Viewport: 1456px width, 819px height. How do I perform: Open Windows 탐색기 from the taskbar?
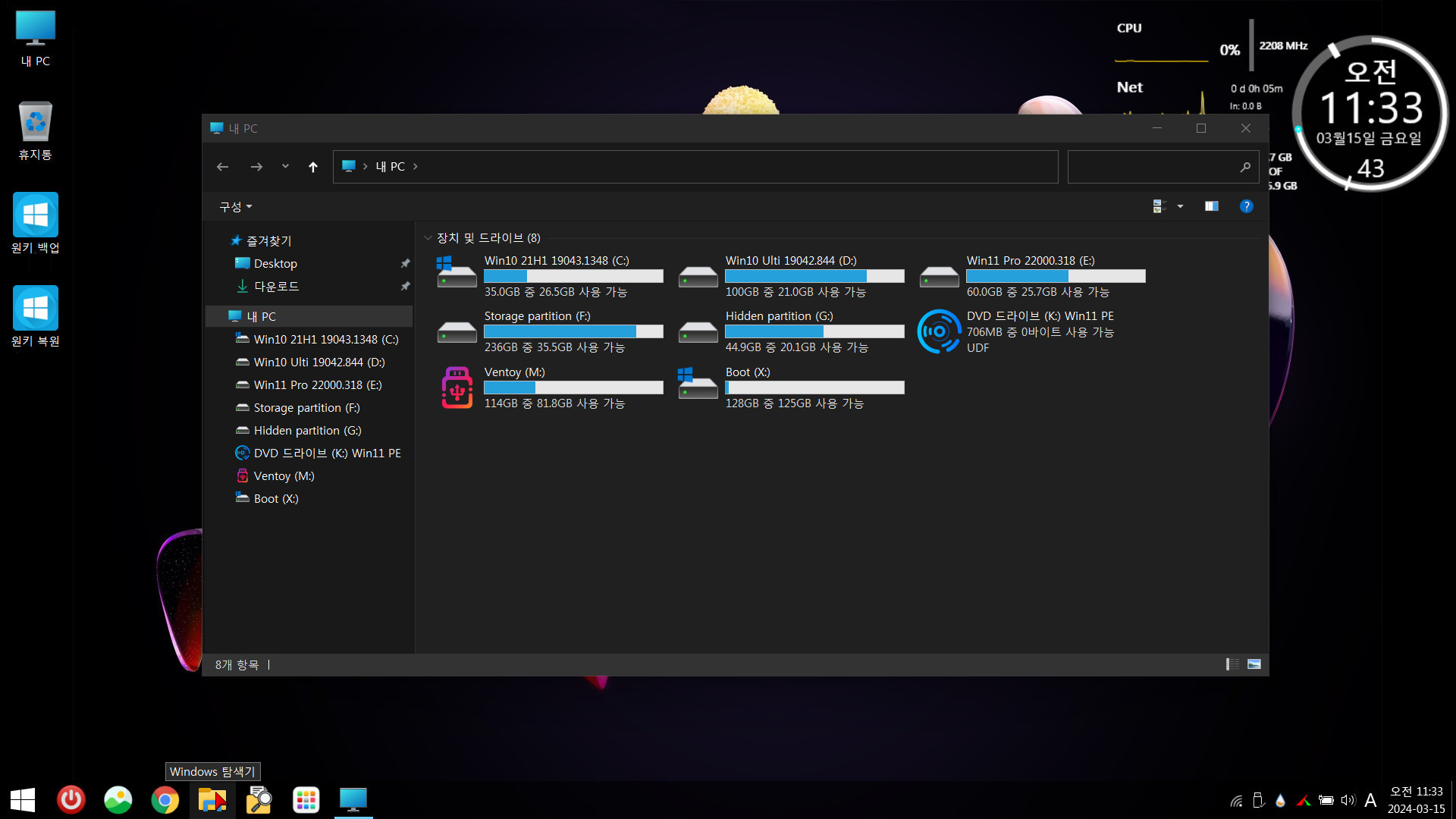[x=212, y=800]
